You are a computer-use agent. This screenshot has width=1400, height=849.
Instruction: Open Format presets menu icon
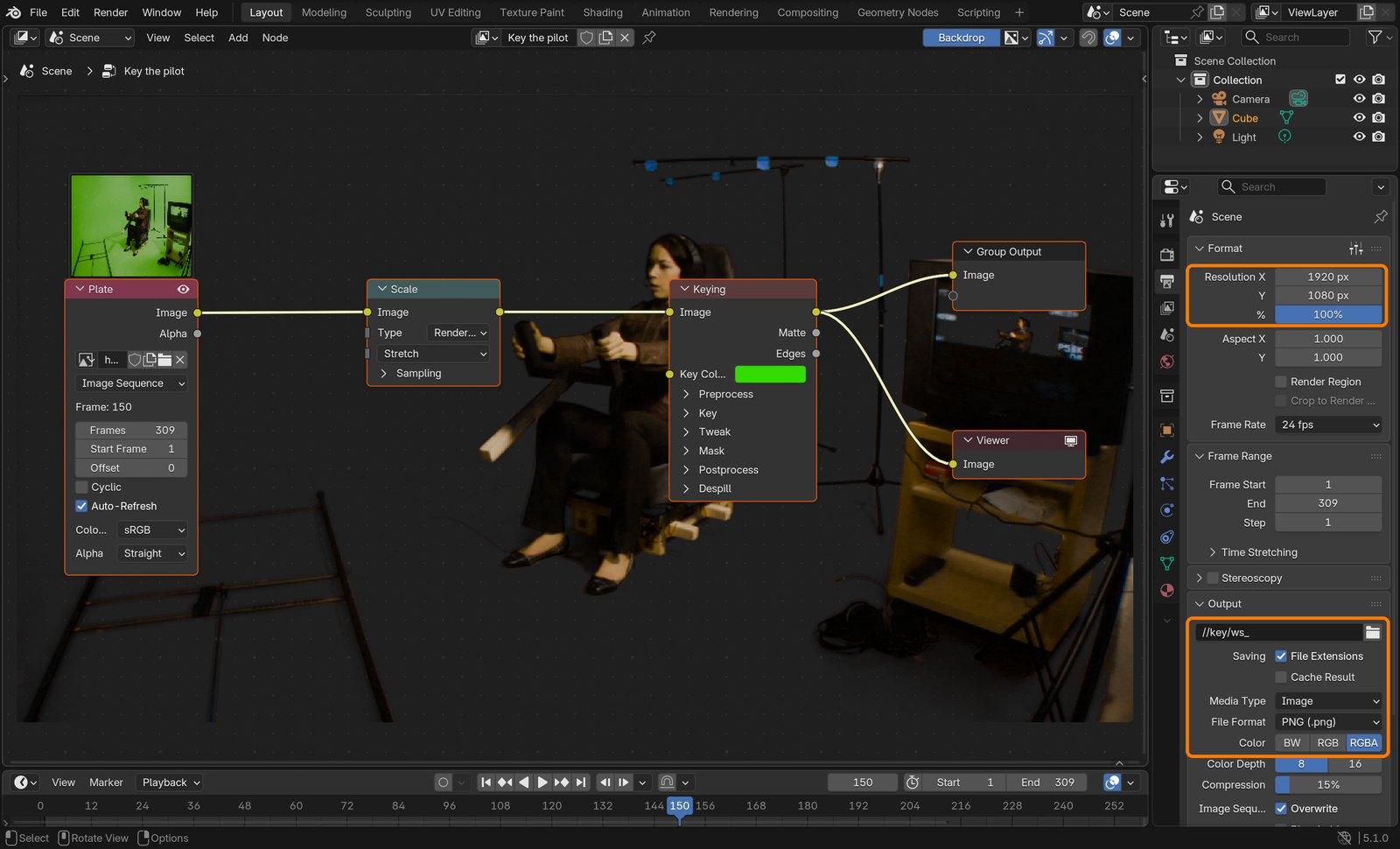[1355, 249]
